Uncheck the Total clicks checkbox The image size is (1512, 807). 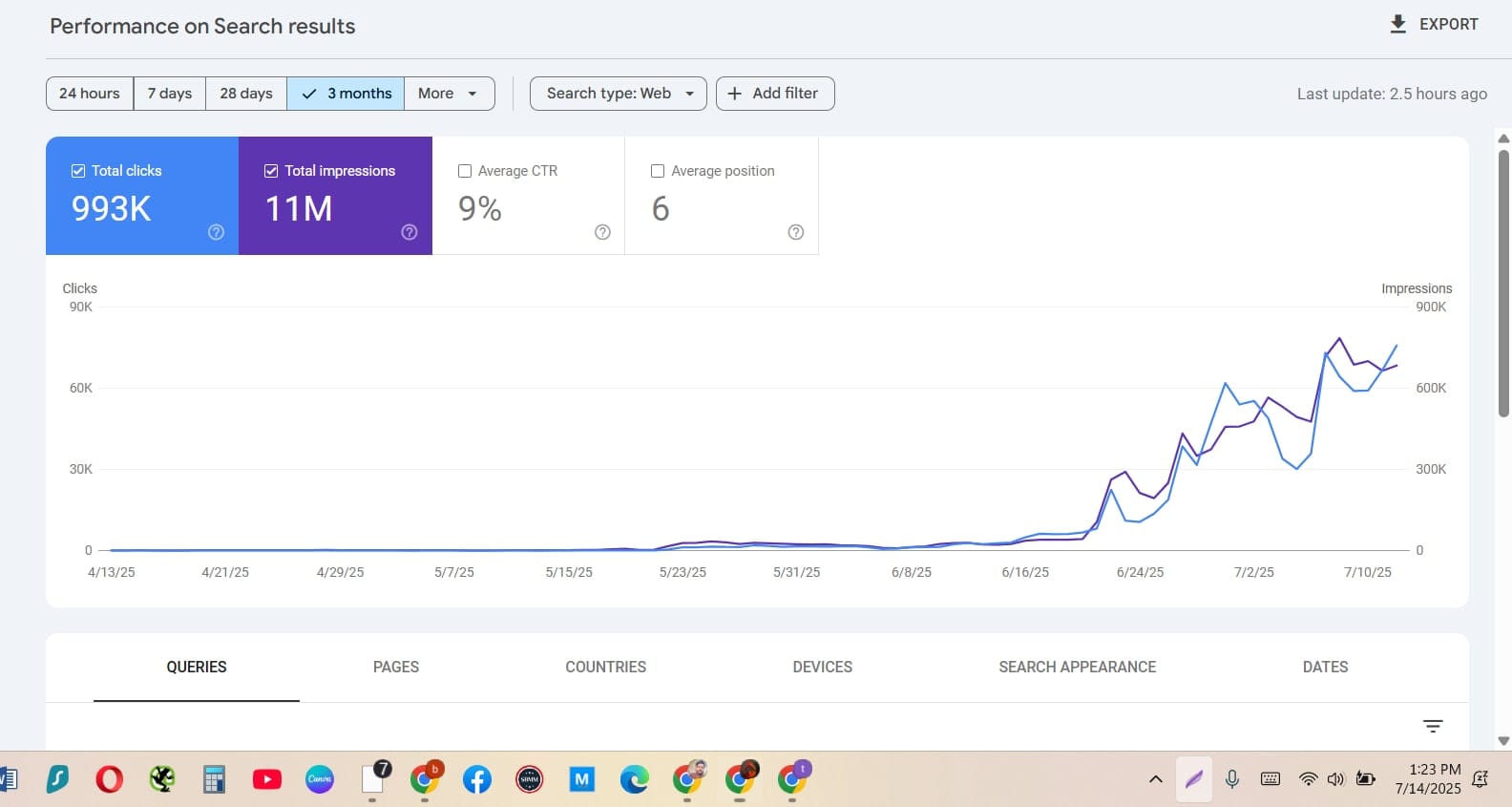(x=78, y=171)
